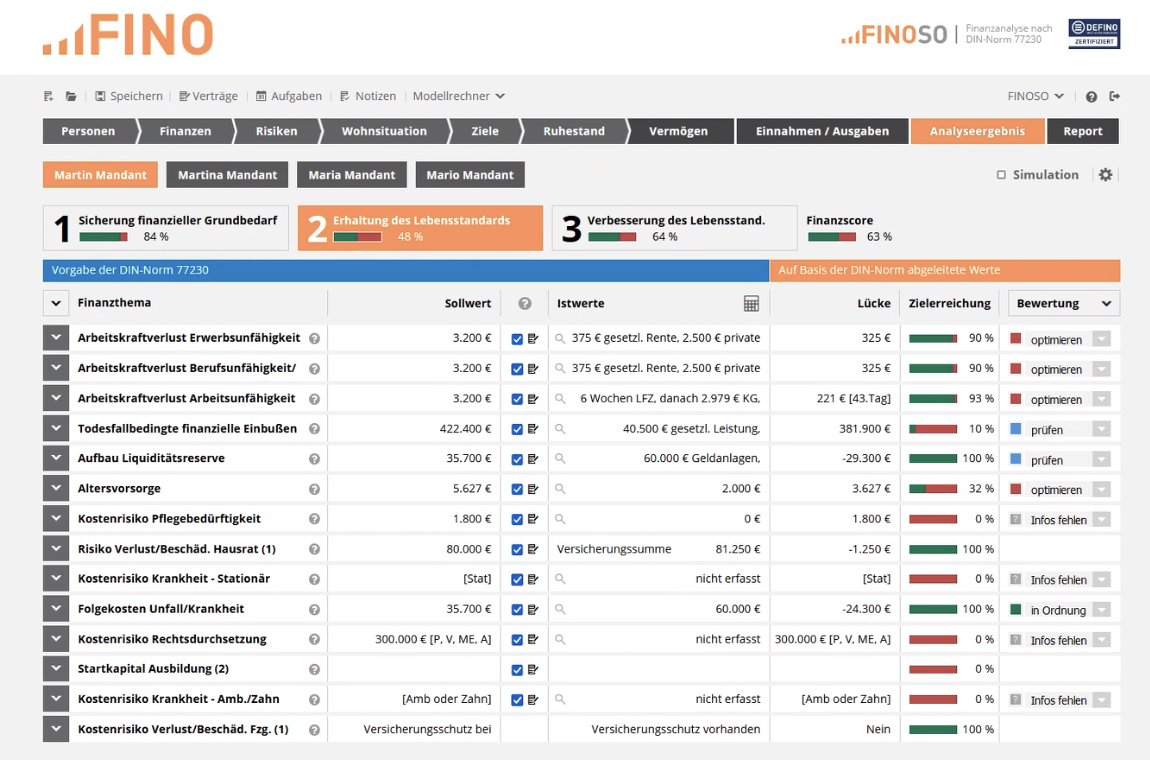The width and height of the screenshot is (1150, 760).
Task: Select the Martina Mandant button
Action: 227,175
